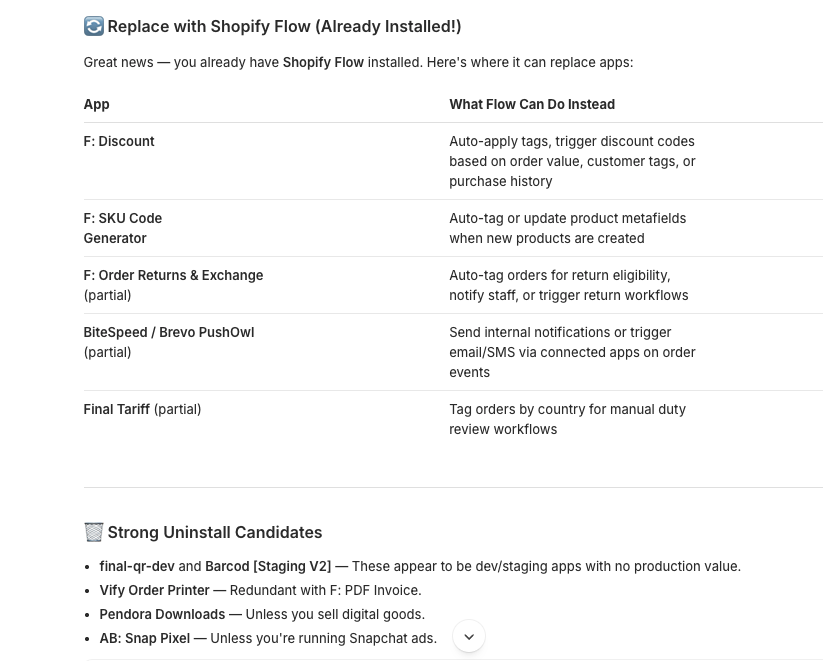The image size is (823, 661).
Task: Select "F: Order Returns & Exchange" app name
Action: click(173, 275)
